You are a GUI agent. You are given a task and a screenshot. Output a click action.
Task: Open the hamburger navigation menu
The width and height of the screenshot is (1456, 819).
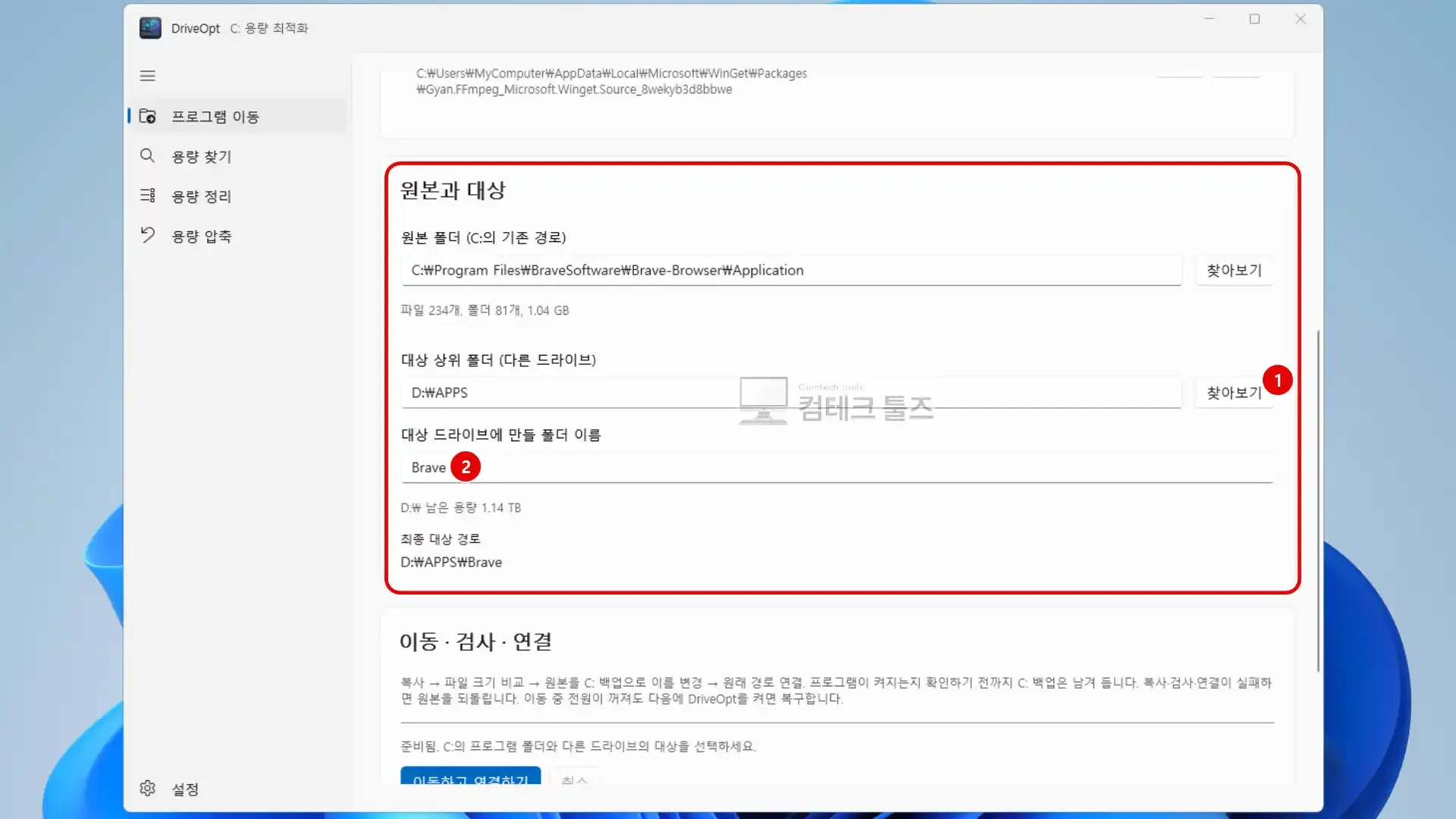(x=147, y=76)
